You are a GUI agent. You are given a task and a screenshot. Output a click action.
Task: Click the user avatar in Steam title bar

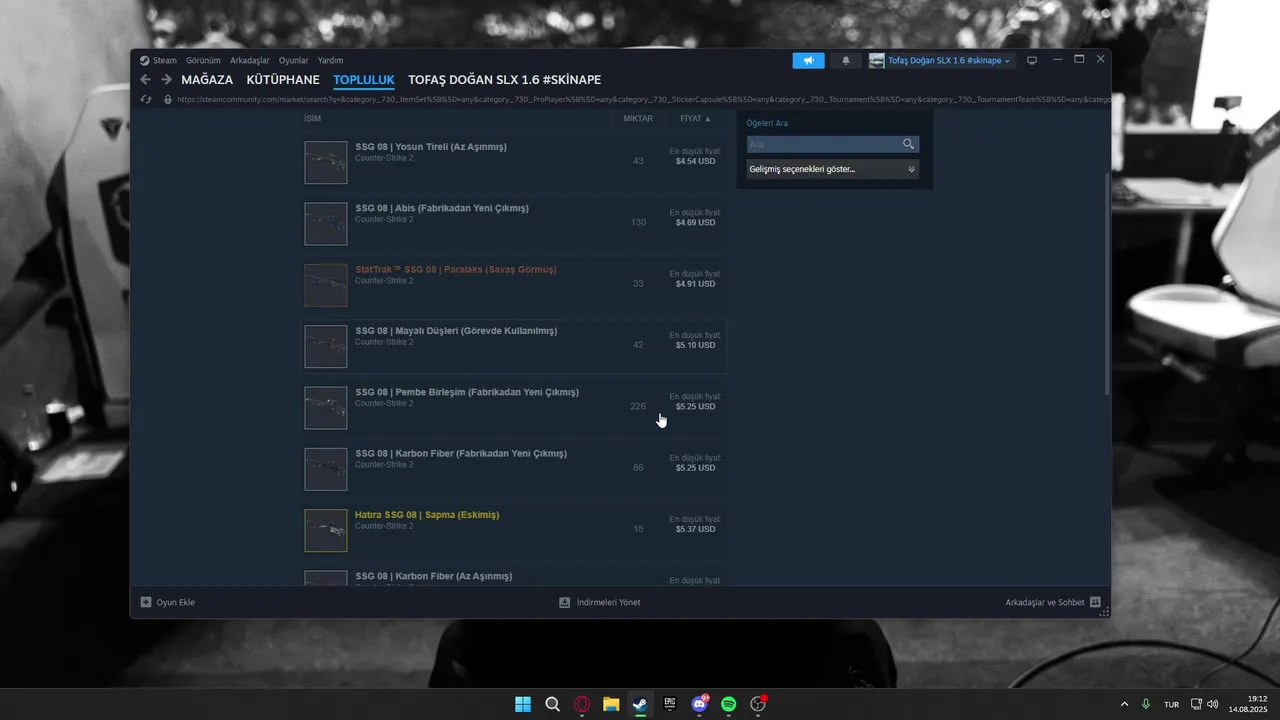click(876, 60)
